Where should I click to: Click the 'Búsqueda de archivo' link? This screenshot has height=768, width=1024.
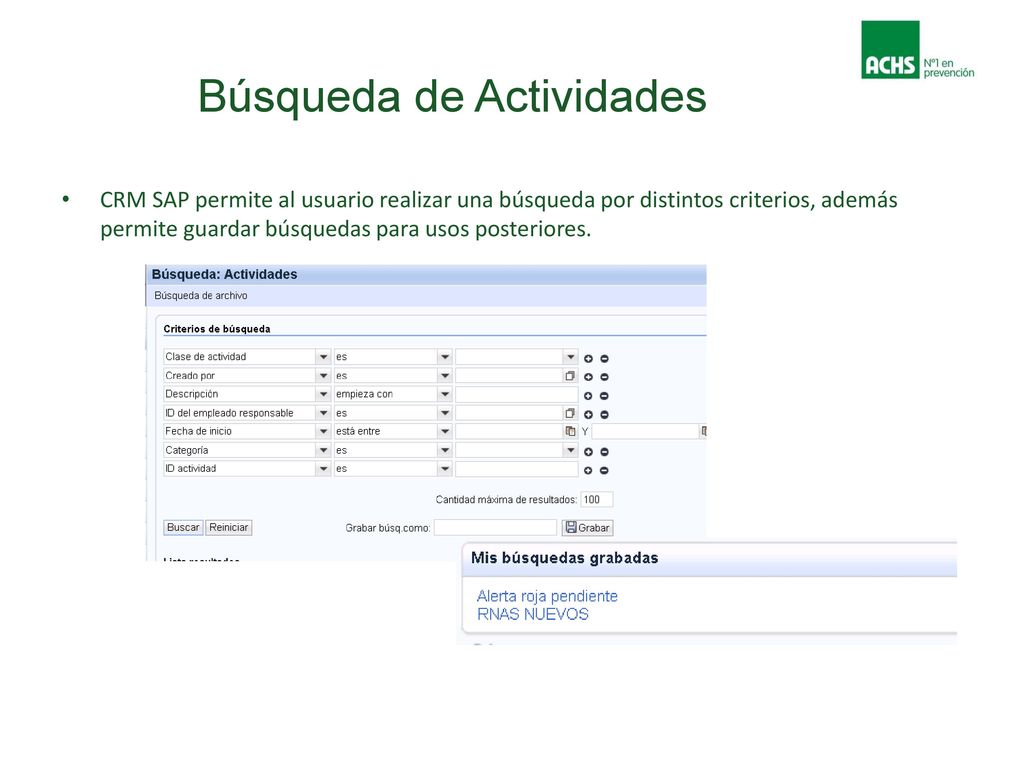pos(200,295)
